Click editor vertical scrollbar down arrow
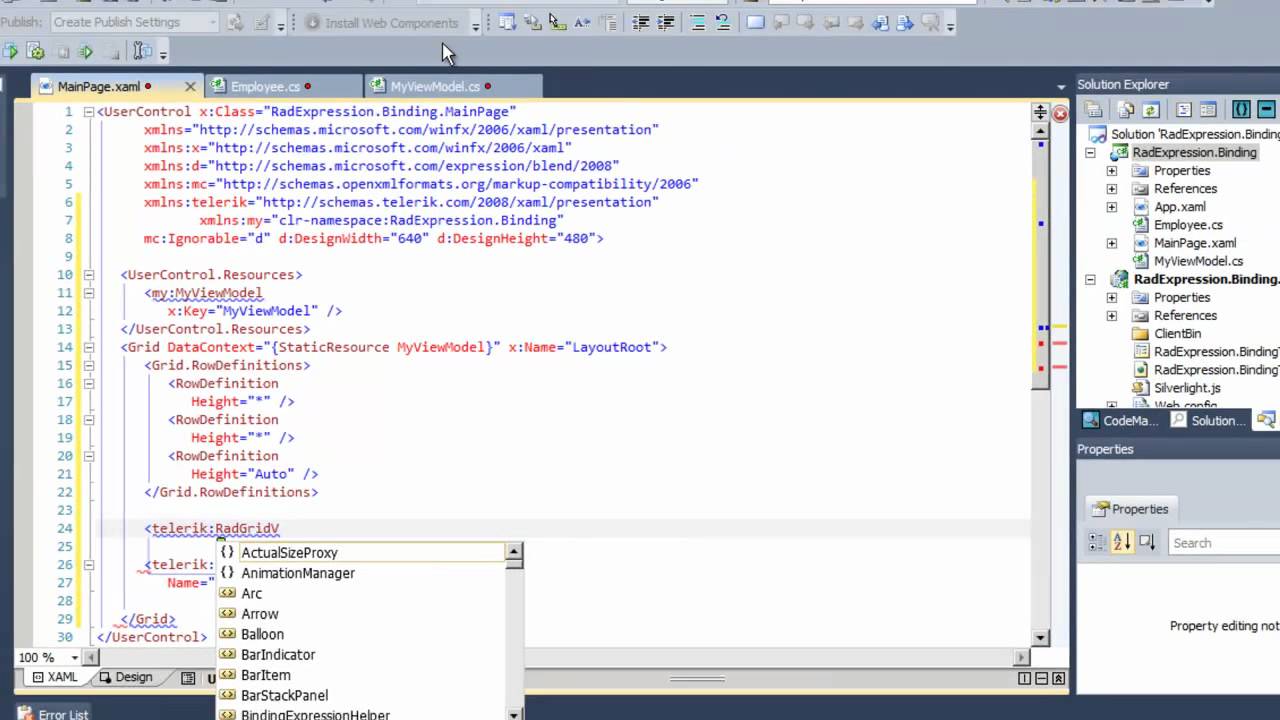 point(1040,637)
